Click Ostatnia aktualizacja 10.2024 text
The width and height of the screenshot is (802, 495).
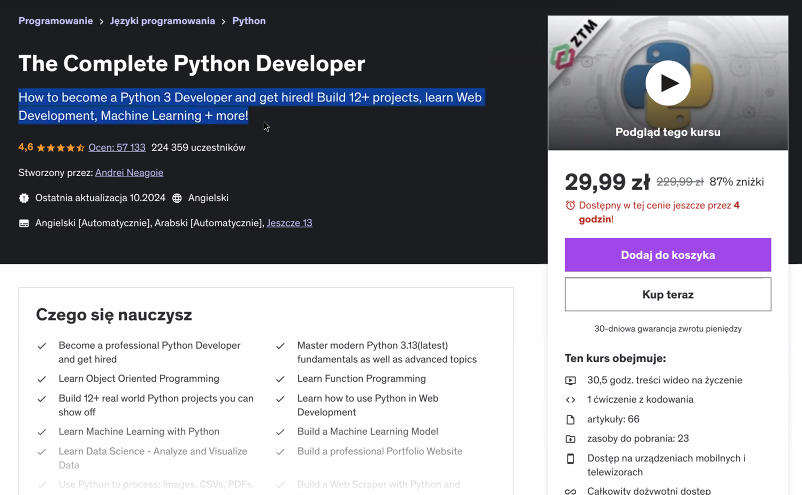click(100, 198)
